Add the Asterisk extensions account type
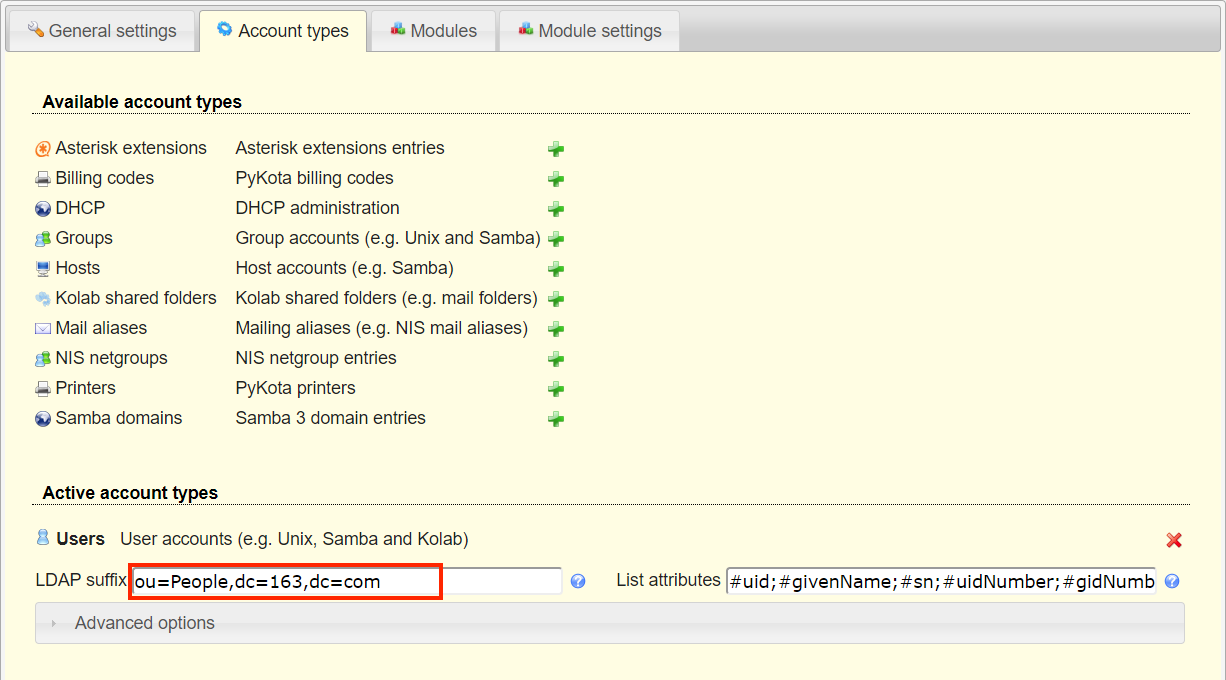The width and height of the screenshot is (1226, 680). (x=556, y=149)
